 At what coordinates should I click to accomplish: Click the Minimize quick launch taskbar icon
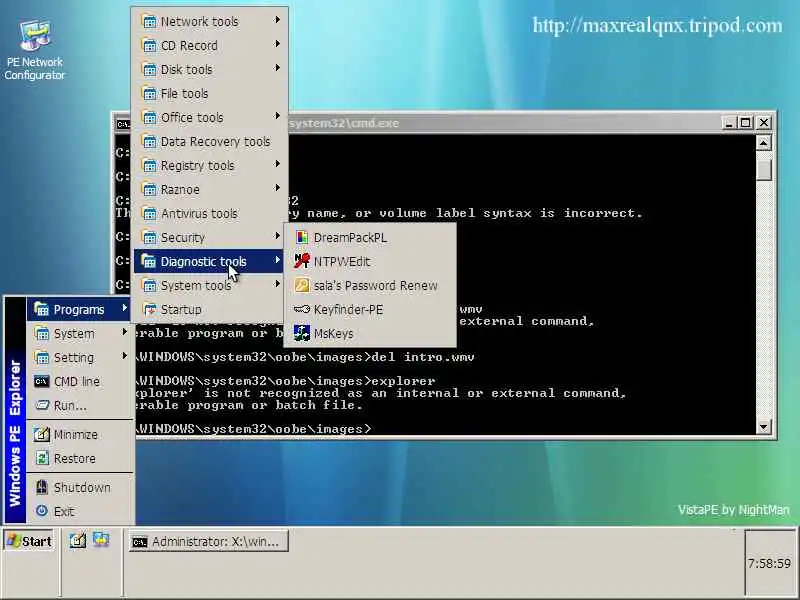[78, 540]
